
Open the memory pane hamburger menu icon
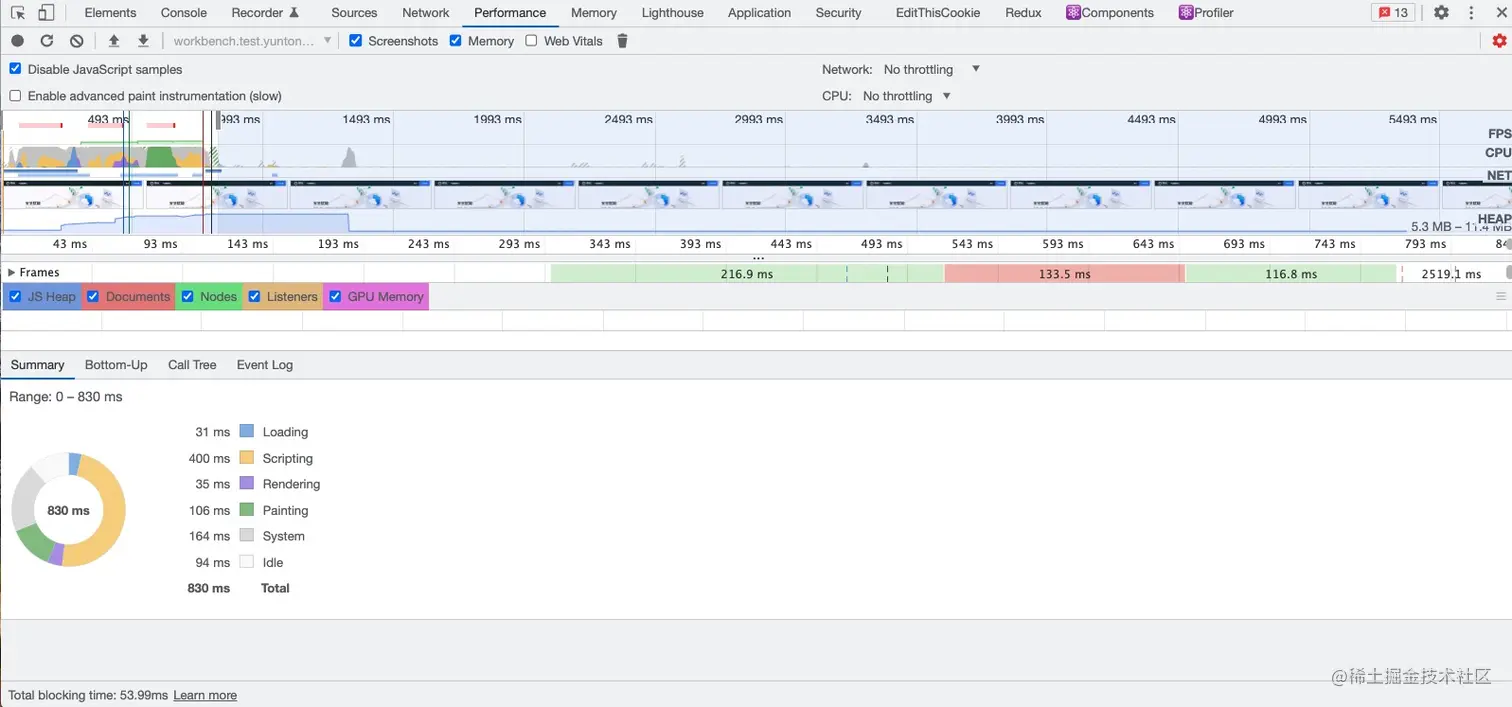pos(1500,296)
